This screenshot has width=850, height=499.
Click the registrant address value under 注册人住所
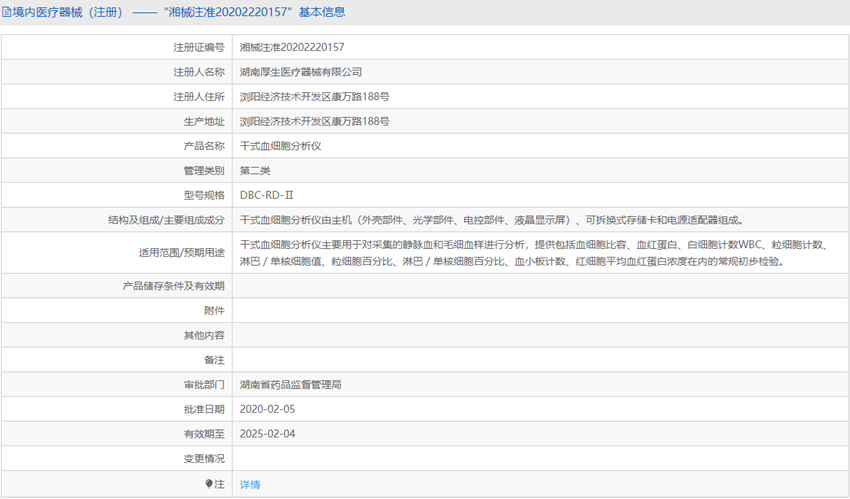tap(314, 97)
